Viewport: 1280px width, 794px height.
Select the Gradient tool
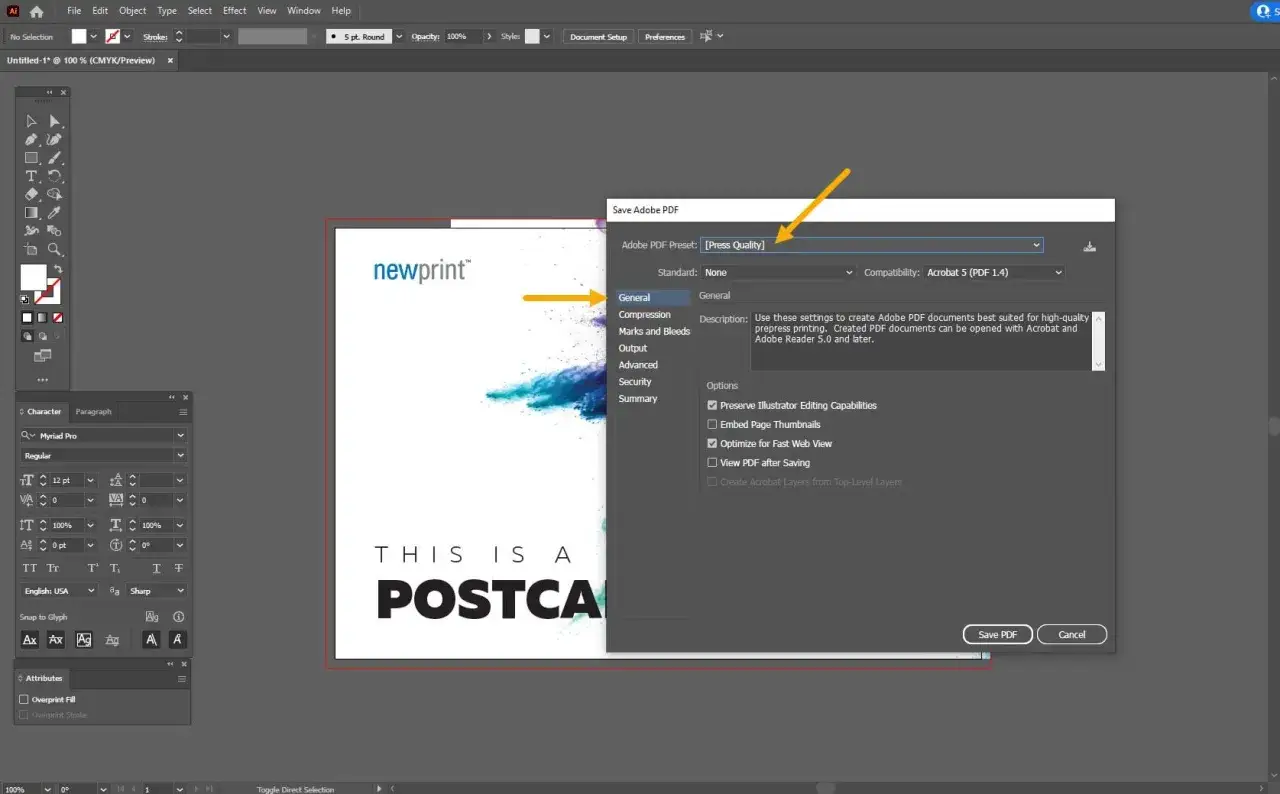[31, 212]
